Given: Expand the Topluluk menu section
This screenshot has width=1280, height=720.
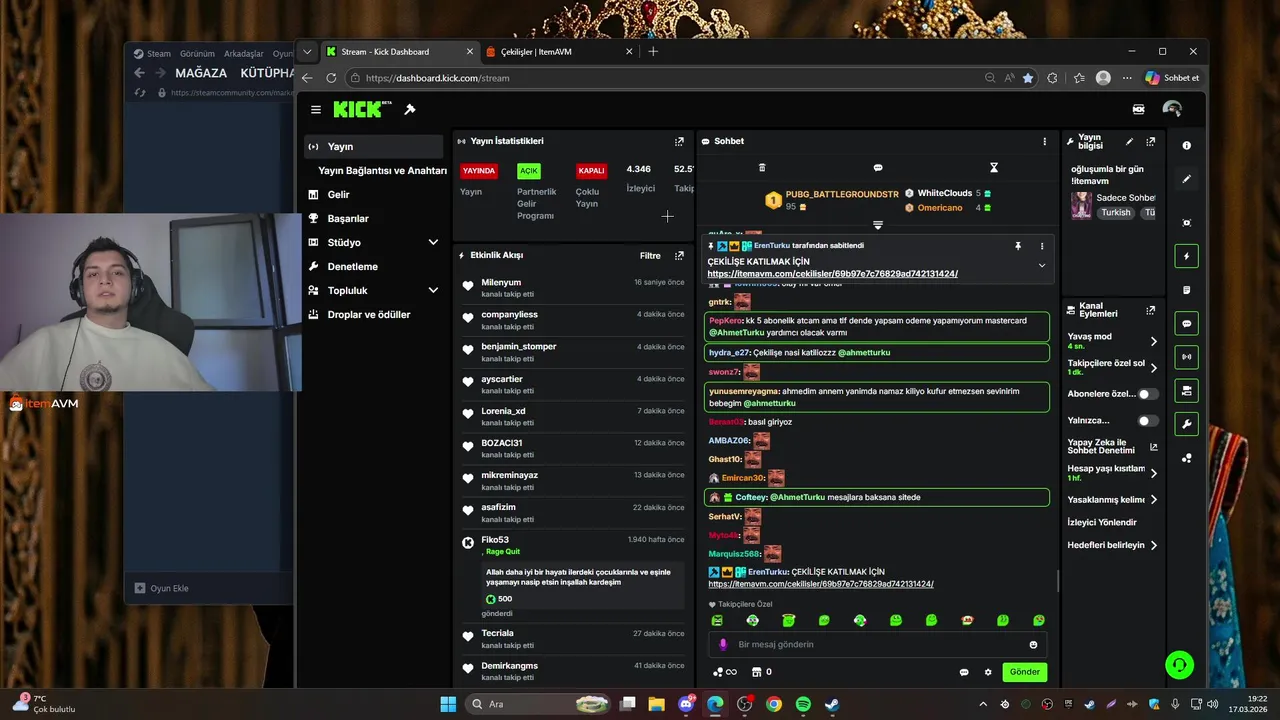Looking at the screenshot, I should [433, 290].
